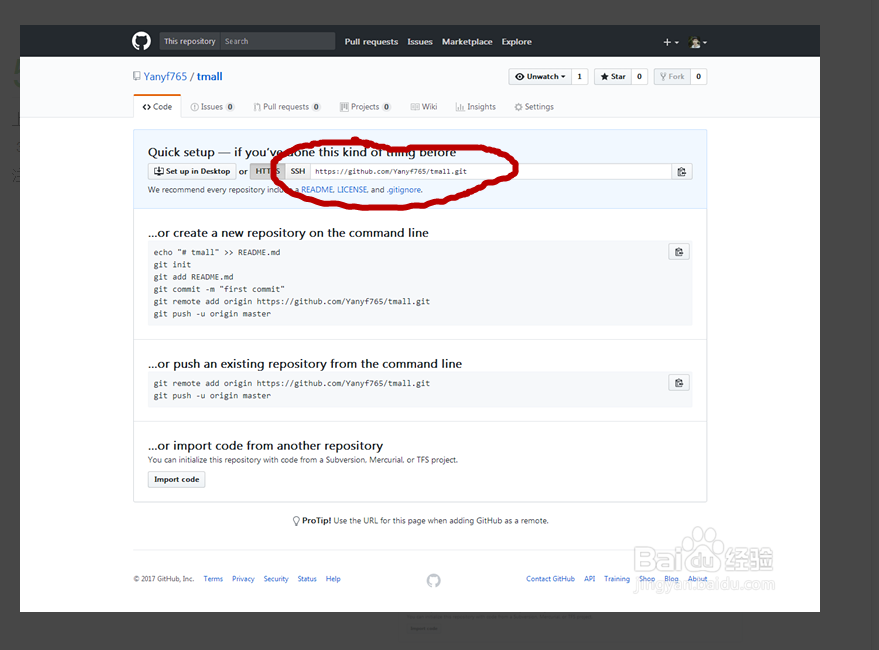Screen dimensions: 879x650
Task: Open the .gitignore link
Action: pos(404,190)
